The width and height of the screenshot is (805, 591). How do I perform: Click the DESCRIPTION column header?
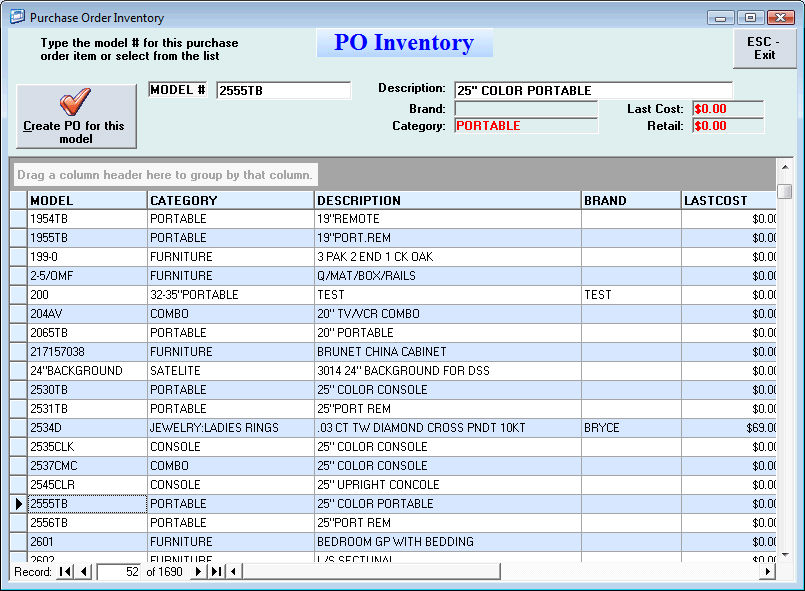point(447,200)
